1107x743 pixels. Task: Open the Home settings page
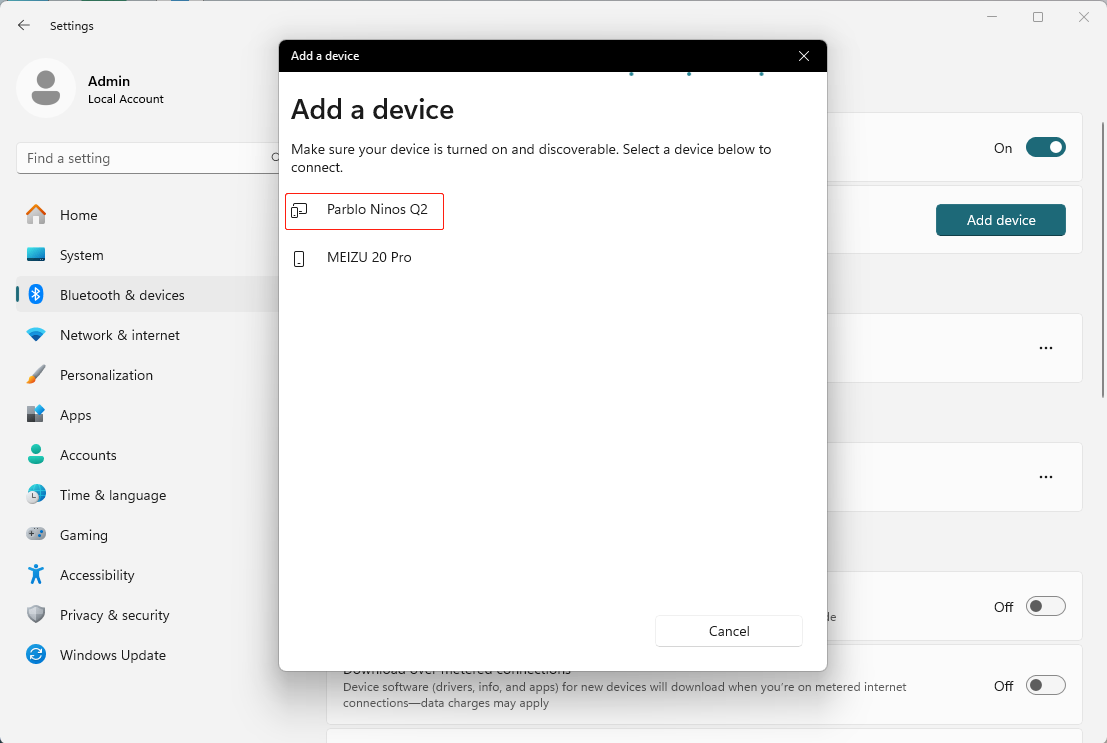coord(148,215)
